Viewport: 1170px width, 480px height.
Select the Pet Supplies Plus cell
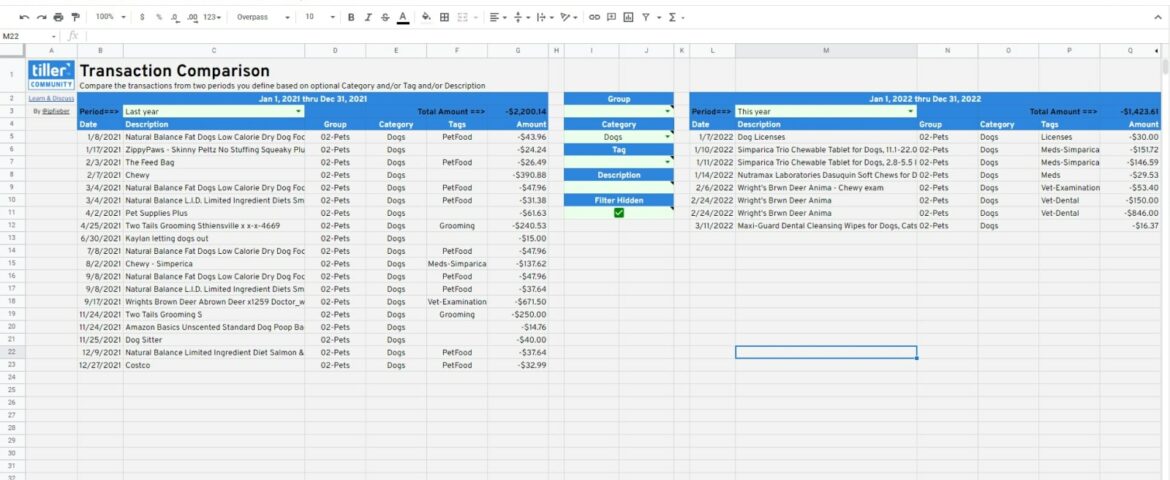pyautogui.click(x=214, y=213)
